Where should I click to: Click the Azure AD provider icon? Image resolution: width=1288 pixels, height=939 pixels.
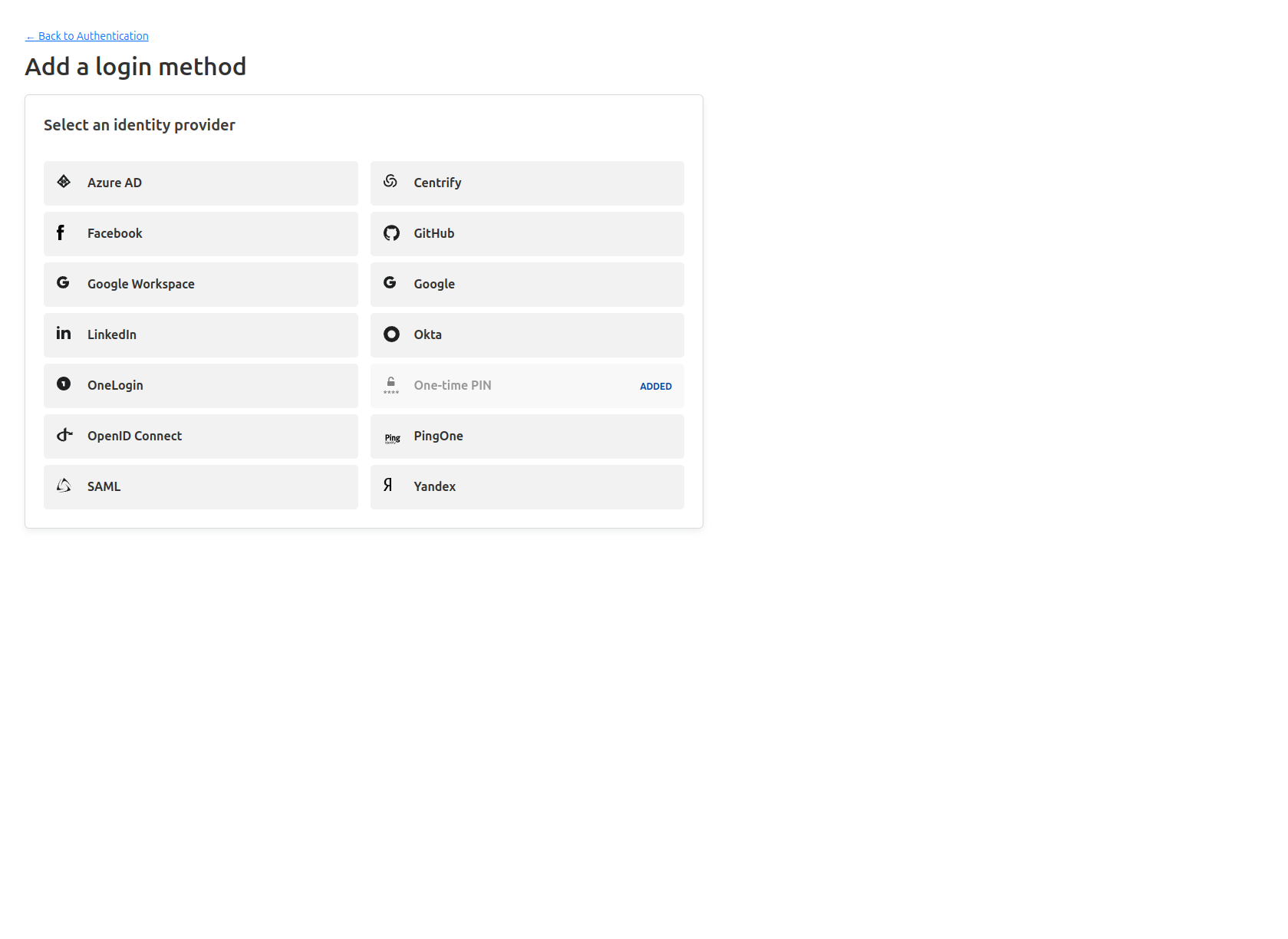64,182
